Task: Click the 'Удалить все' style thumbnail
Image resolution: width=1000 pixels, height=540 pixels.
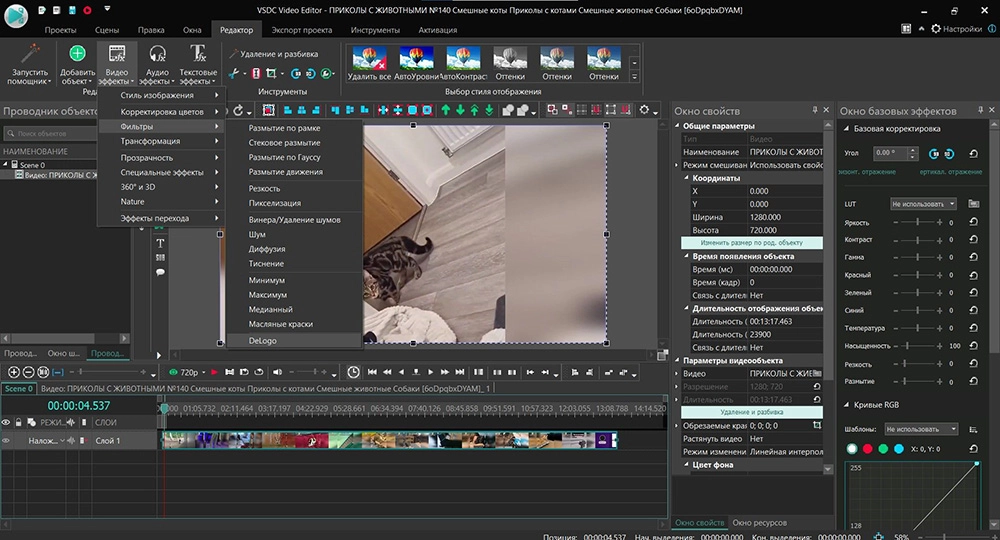Action: click(369, 57)
